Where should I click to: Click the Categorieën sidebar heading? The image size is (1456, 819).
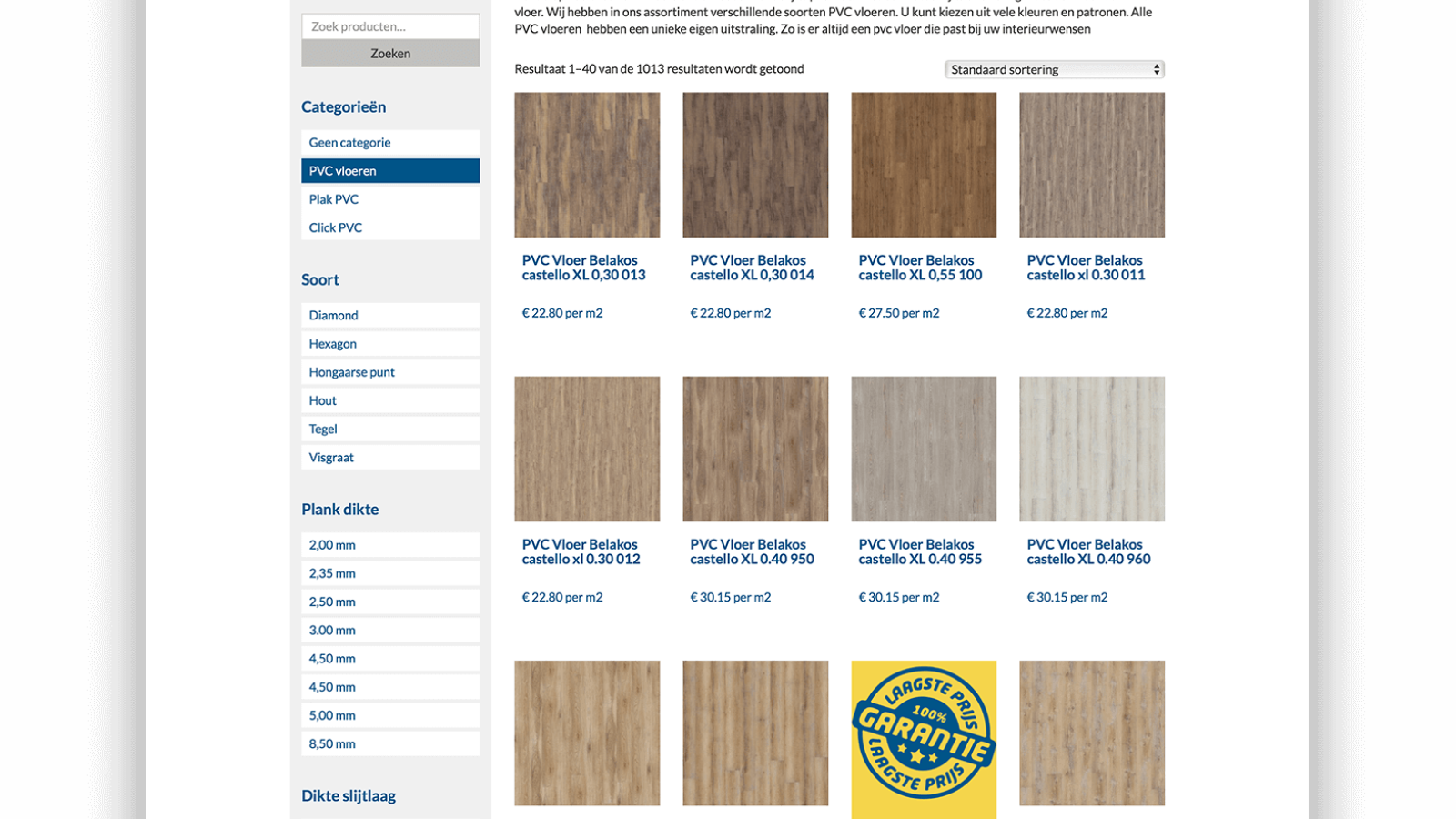point(344,107)
